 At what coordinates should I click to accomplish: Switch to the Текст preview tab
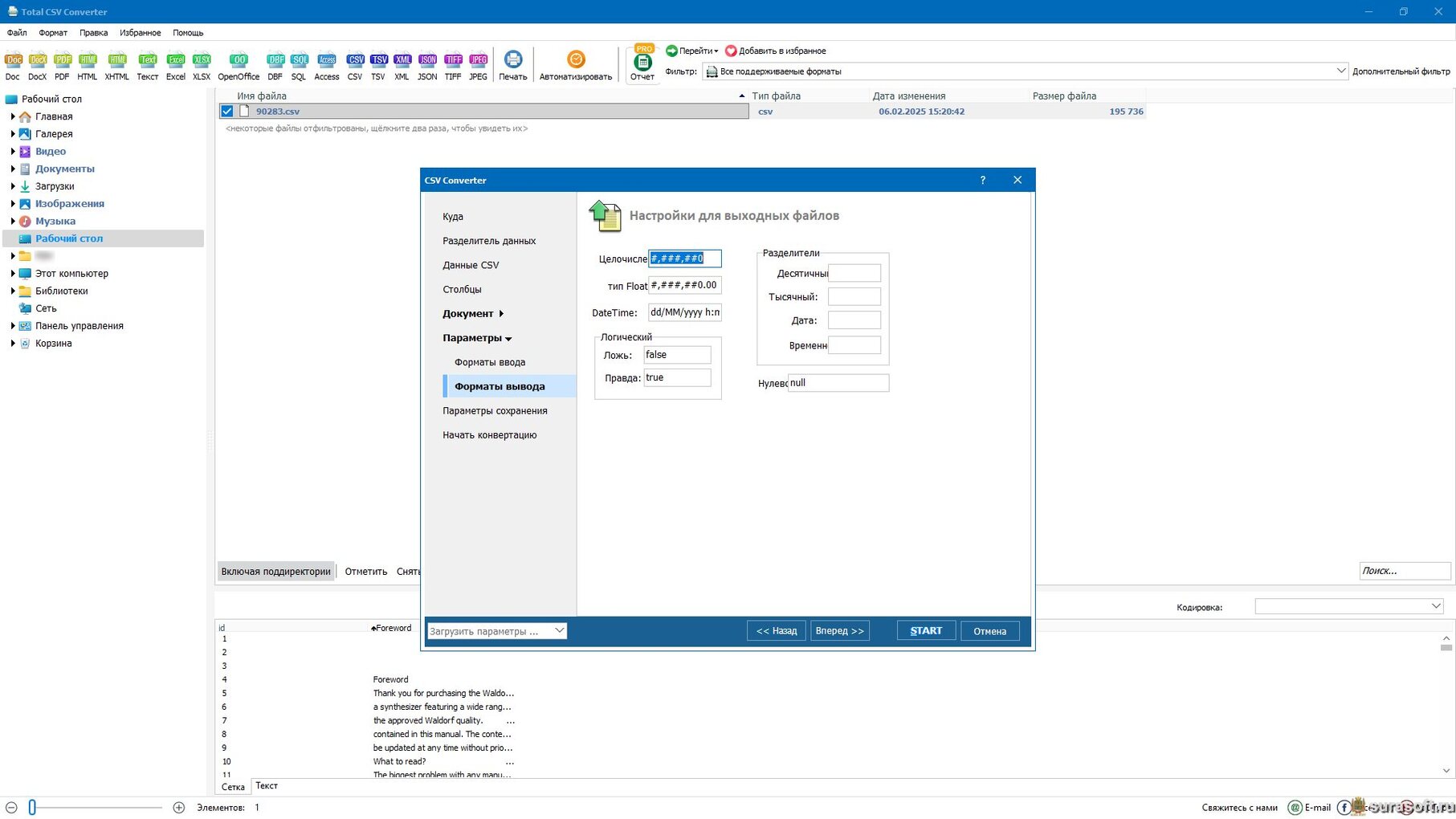(267, 786)
